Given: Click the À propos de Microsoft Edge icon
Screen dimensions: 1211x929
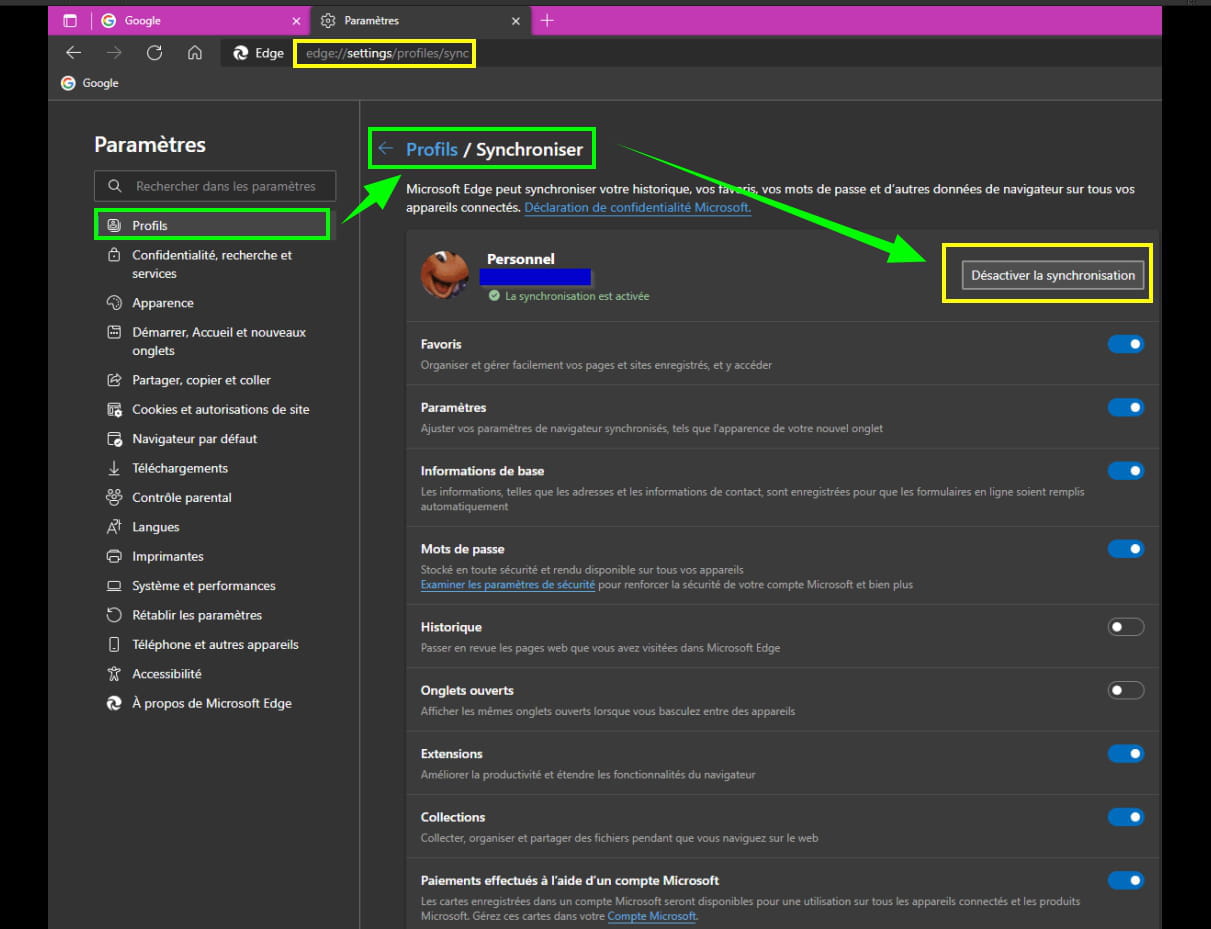Looking at the screenshot, I should pos(114,703).
